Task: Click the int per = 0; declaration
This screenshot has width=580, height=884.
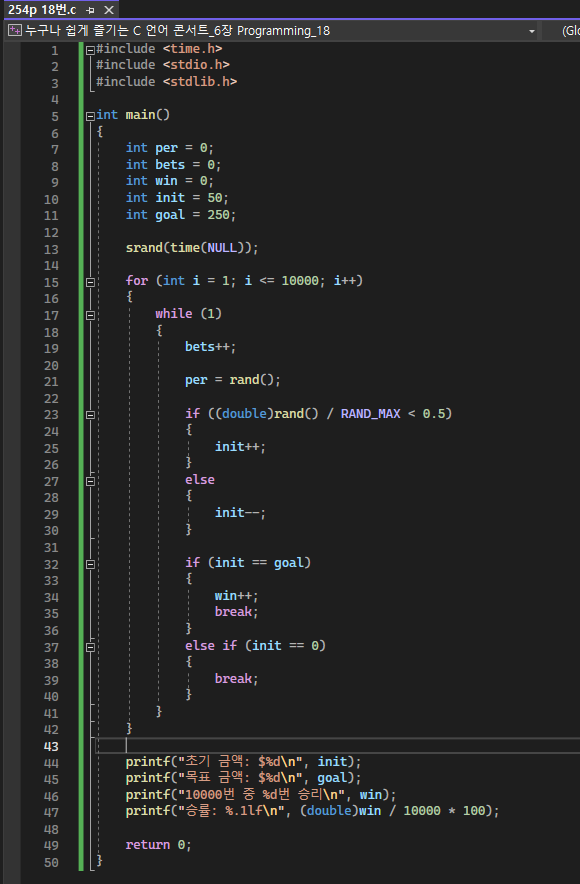Action: point(170,148)
